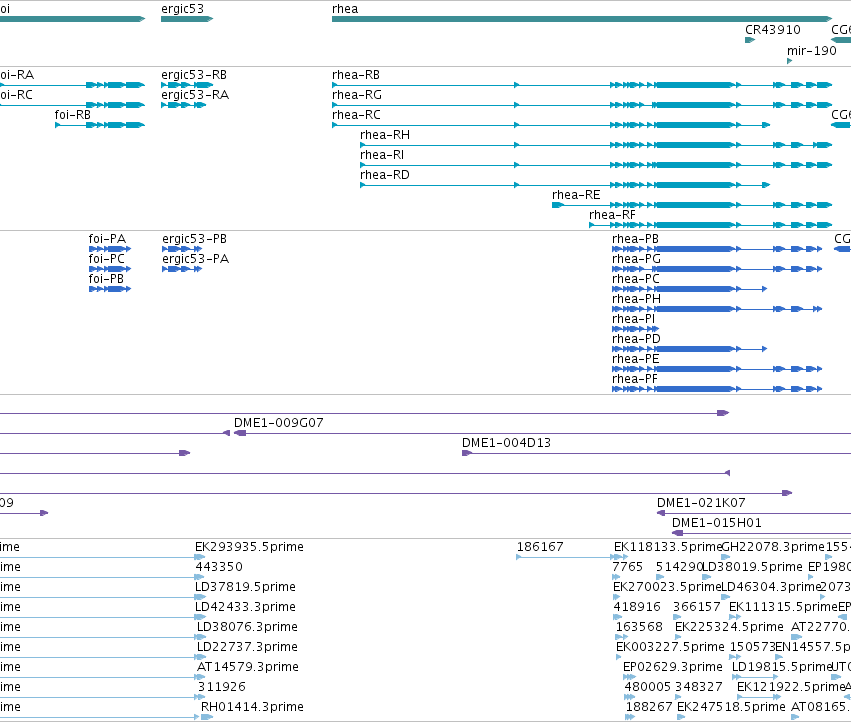Click feature 418916

618,617
